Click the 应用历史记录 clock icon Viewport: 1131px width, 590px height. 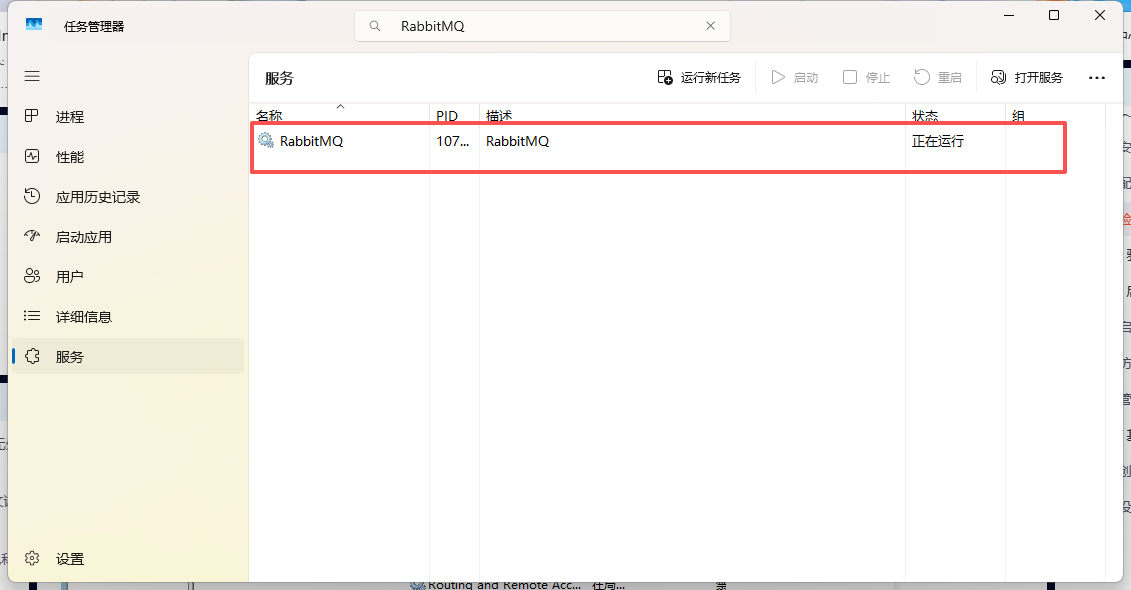point(32,195)
